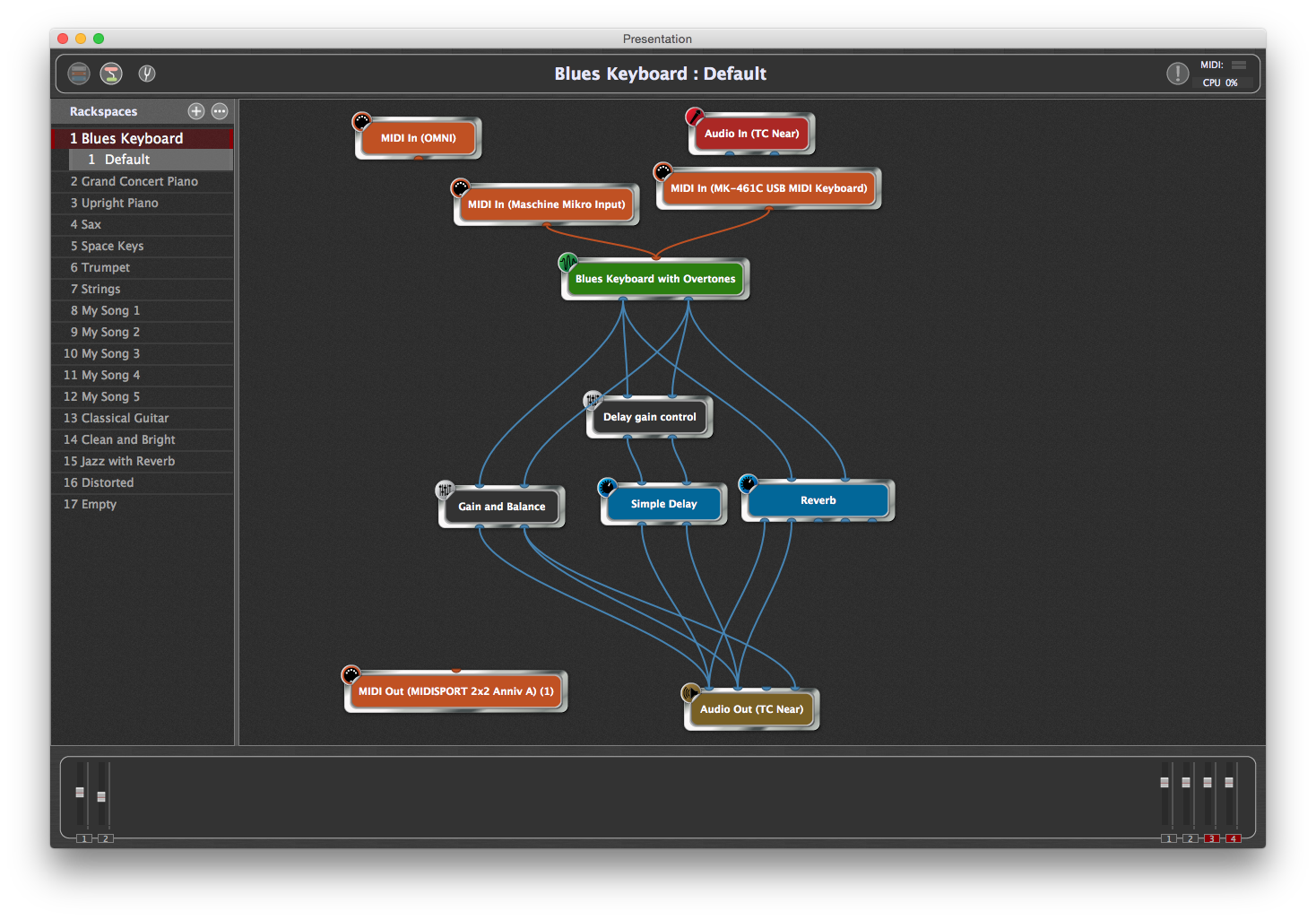The height and width of the screenshot is (920, 1316).
Task: Click output channel 4 fader
Action: 1229,783
